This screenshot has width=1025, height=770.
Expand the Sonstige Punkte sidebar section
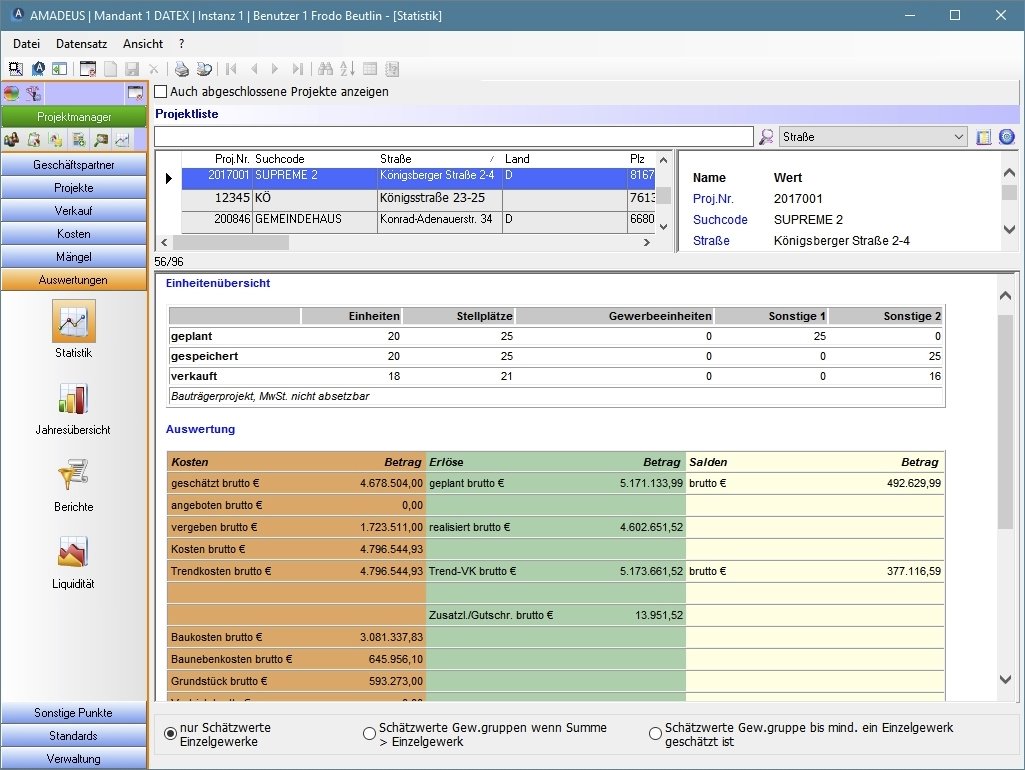tap(74, 713)
